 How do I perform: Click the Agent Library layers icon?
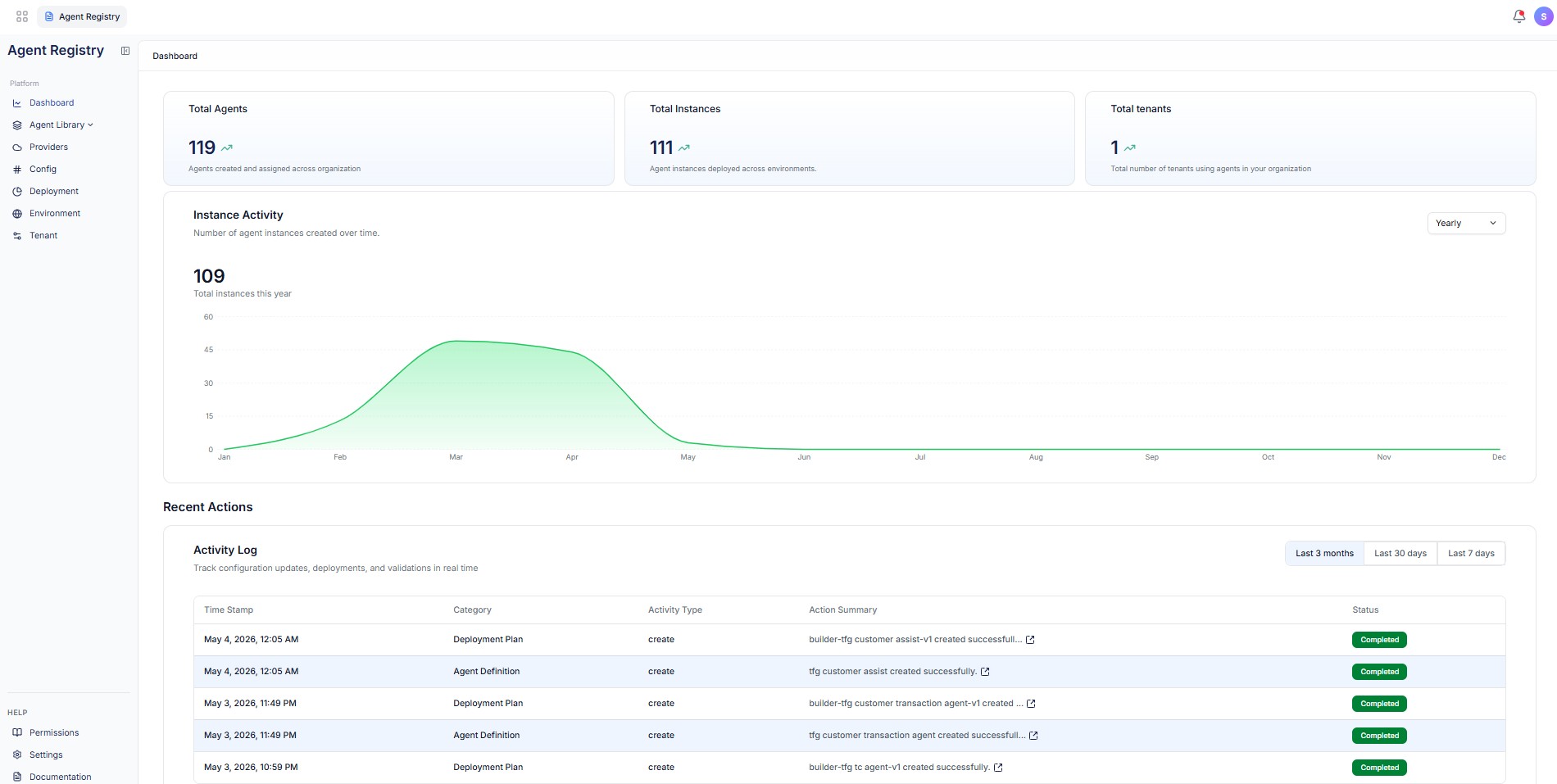coord(17,125)
